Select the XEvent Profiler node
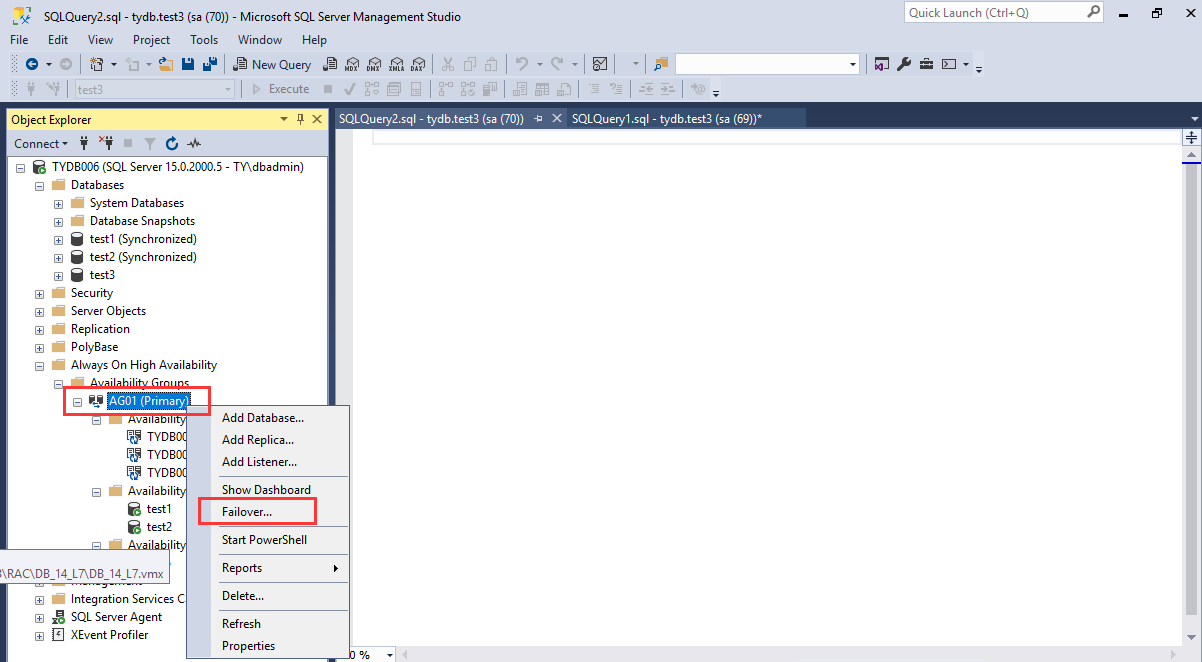 [x=109, y=635]
